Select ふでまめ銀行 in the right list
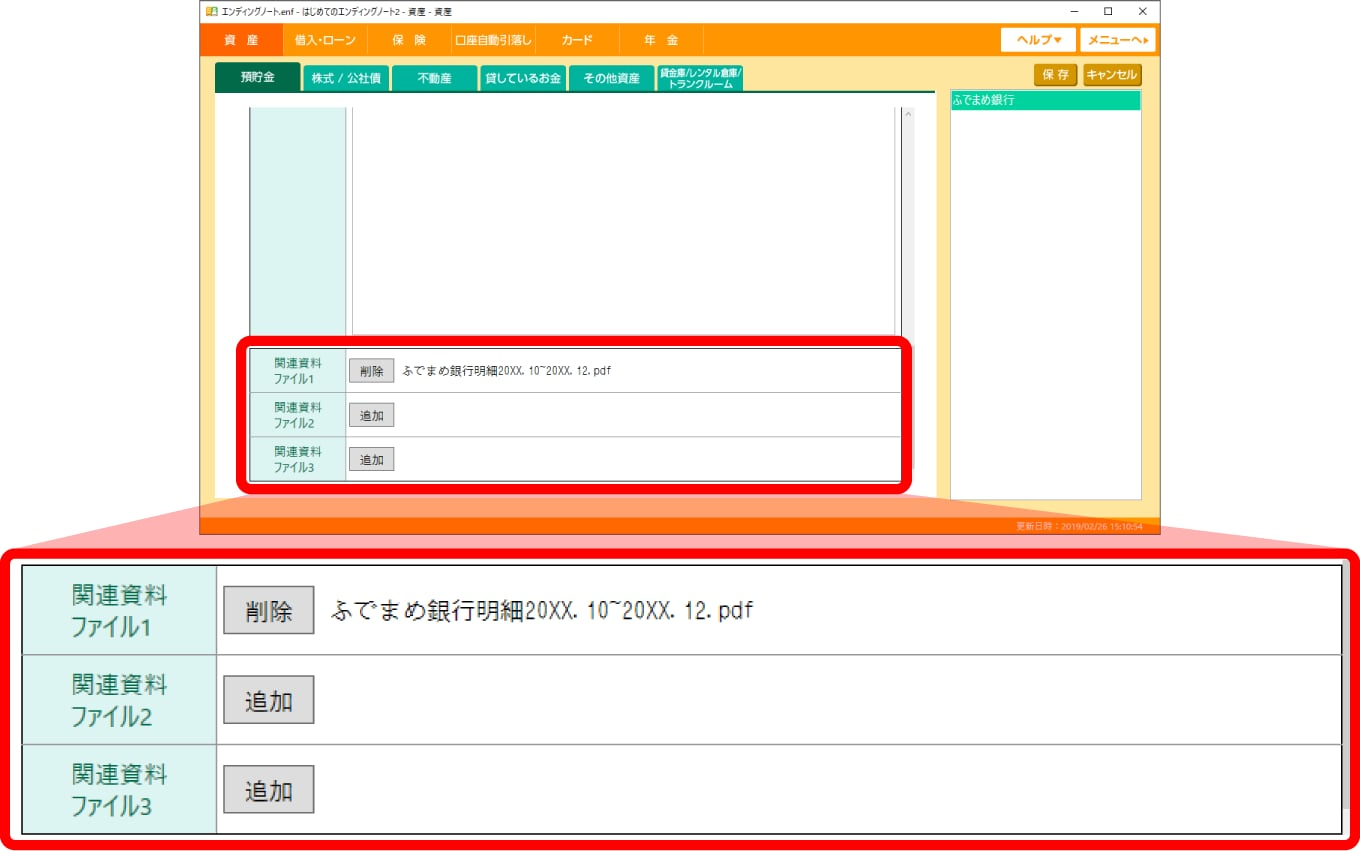Screen dimensions: 1360x851 (x=1045, y=101)
